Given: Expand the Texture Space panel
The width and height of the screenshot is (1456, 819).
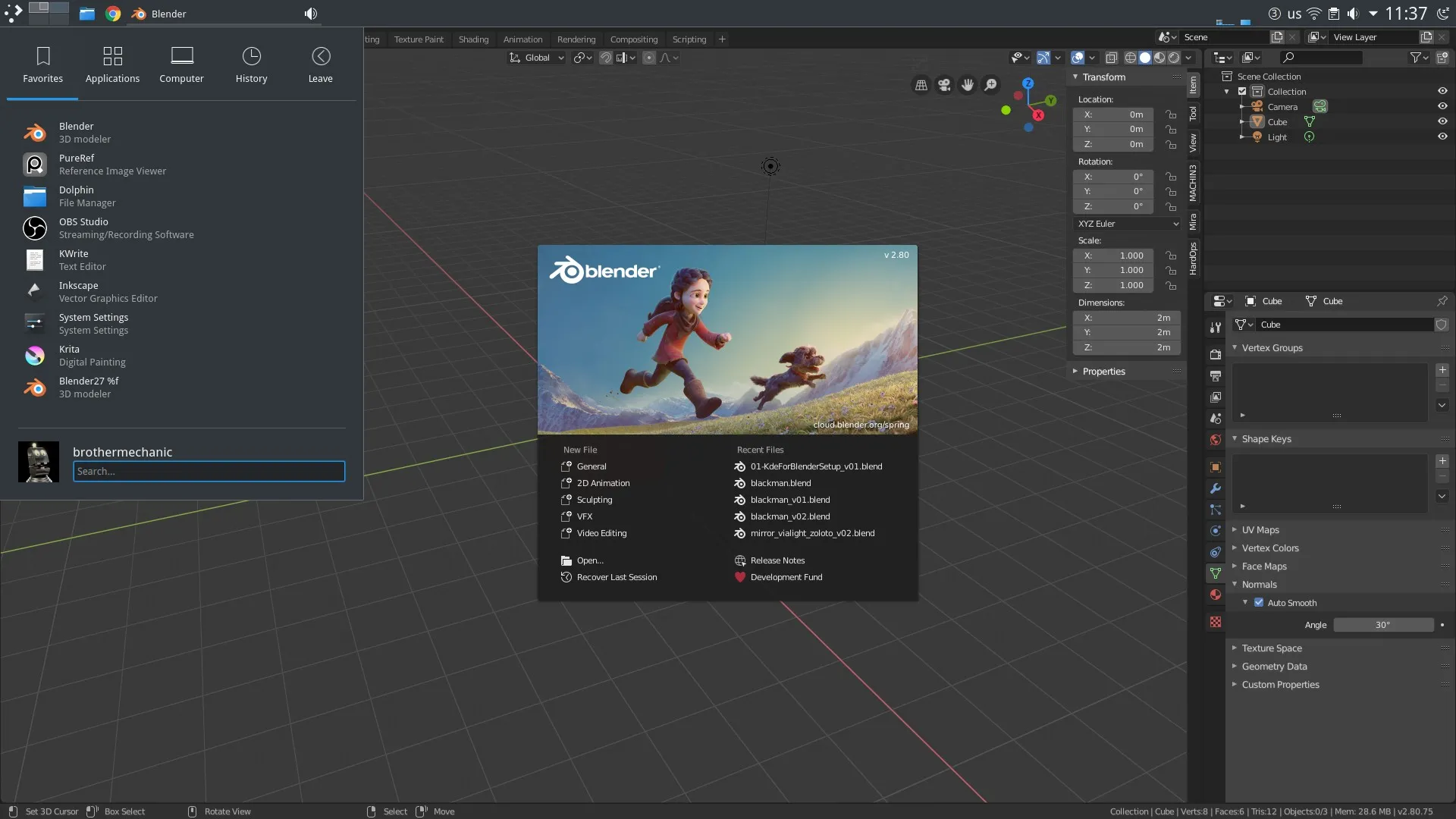Looking at the screenshot, I should (1234, 648).
